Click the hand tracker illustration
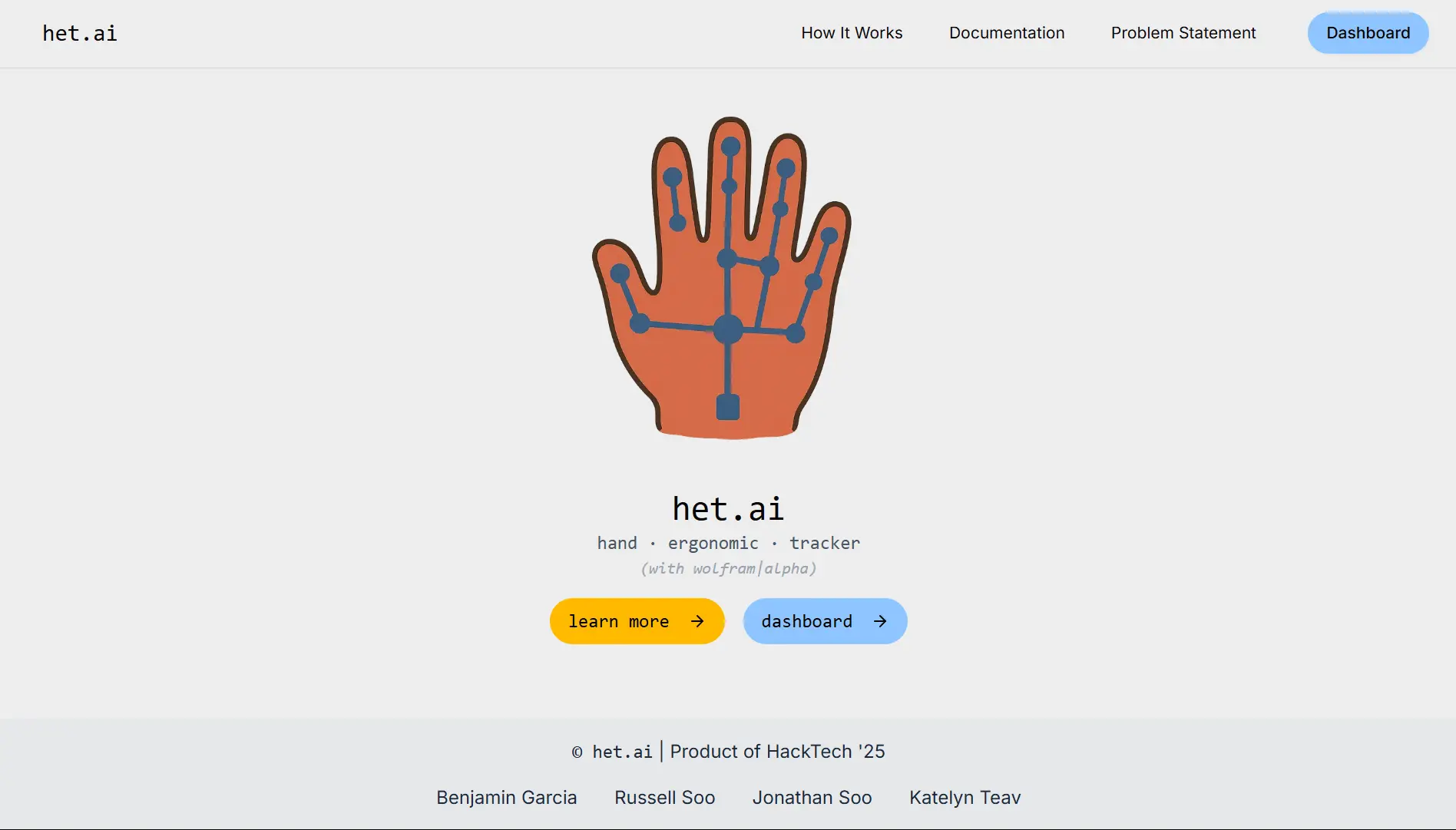This screenshot has height=830, width=1456. pyautogui.click(x=726, y=276)
